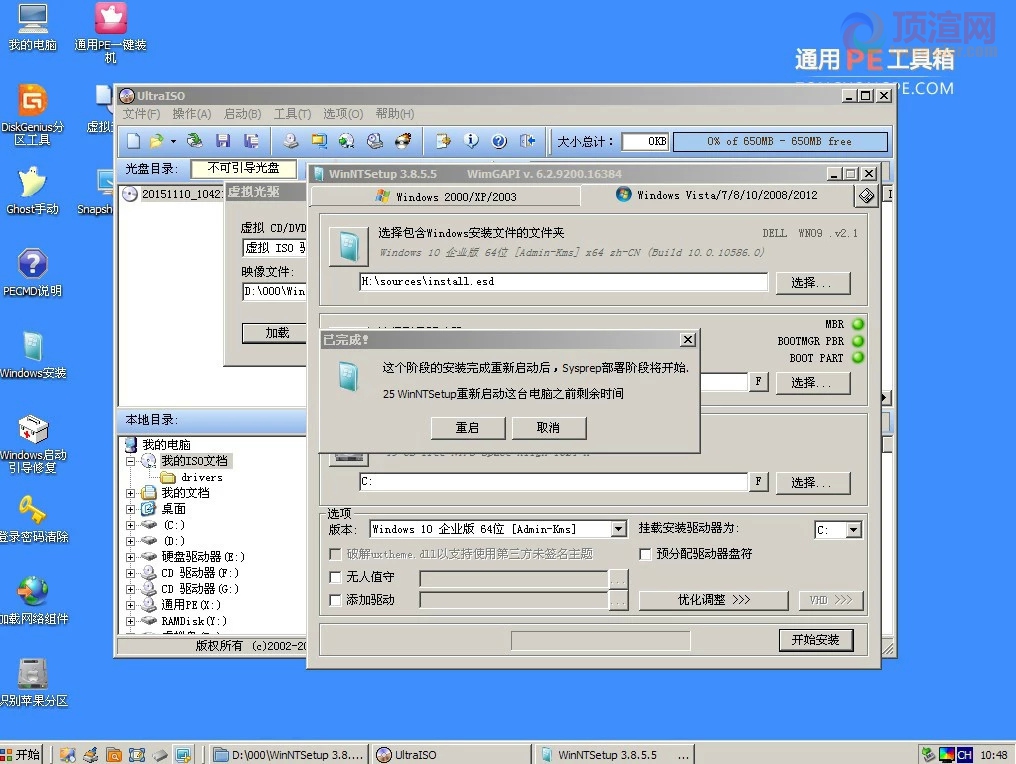1016x764 pixels.
Task: Click the Open file icon in UltraISO toolbar
Action: click(156, 141)
